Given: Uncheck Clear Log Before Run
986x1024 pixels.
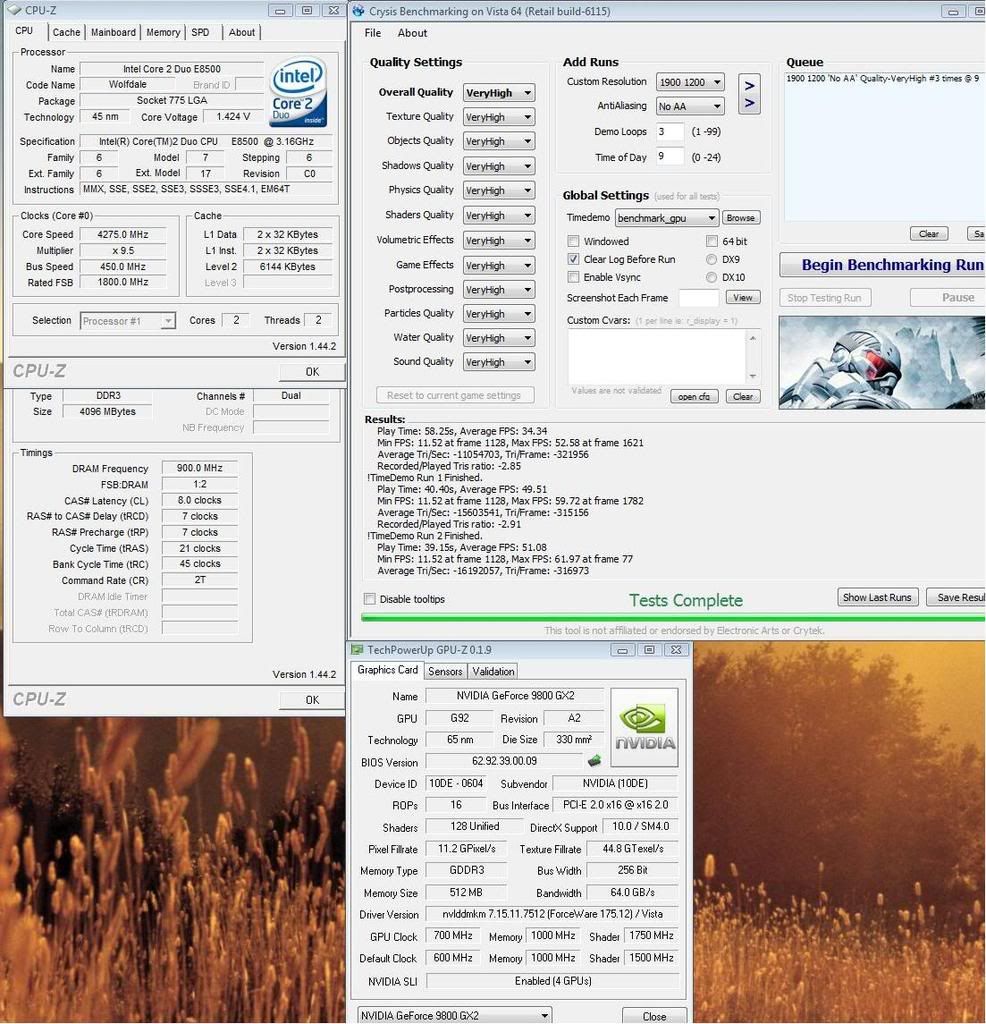Looking at the screenshot, I should [573, 259].
